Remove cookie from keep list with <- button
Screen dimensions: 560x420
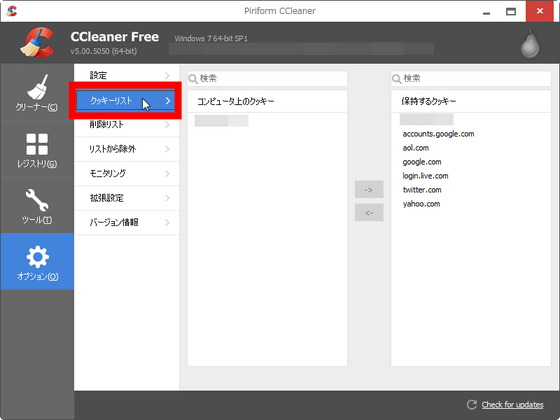(x=369, y=212)
